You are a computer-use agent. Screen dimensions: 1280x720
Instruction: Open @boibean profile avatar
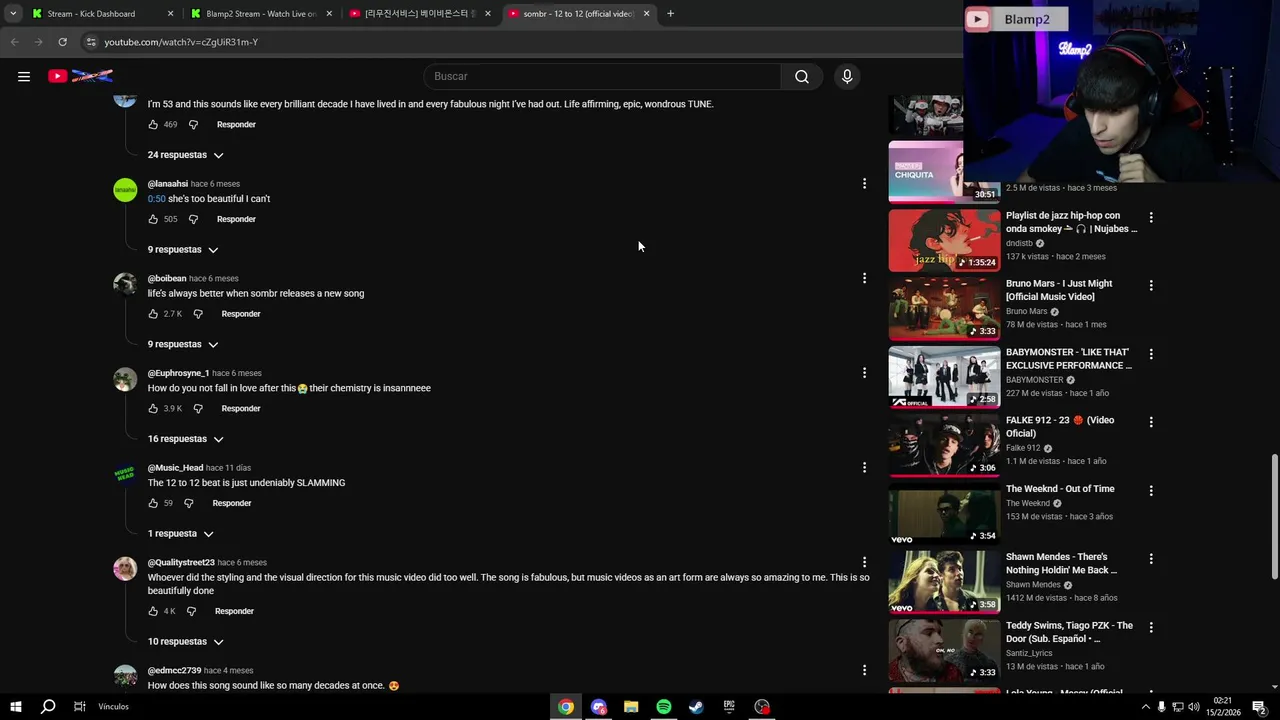tap(125, 284)
